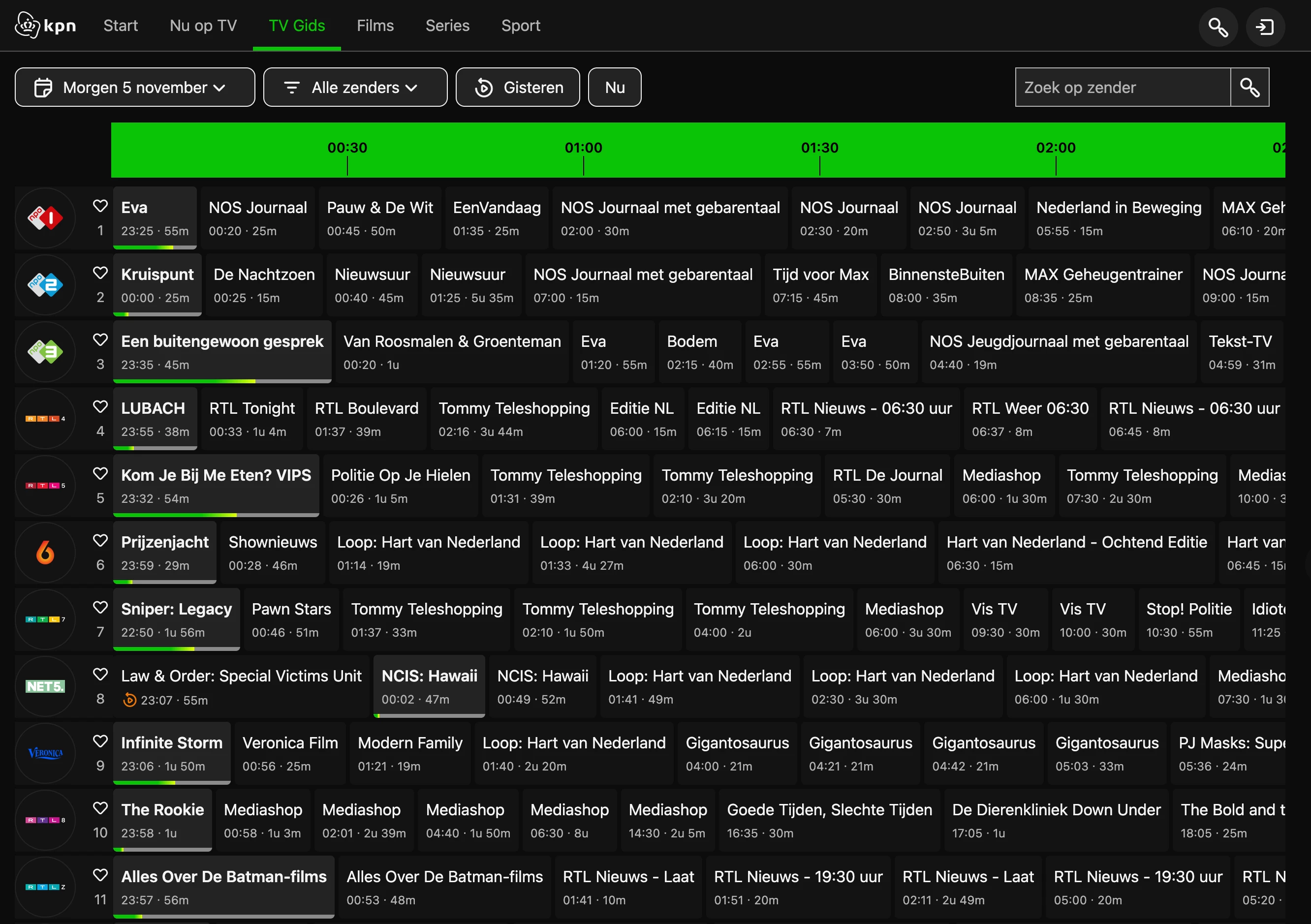Click magnifier button next to Zoek op zender
The image size is (1311, 924).
(x=1249, y=87)
